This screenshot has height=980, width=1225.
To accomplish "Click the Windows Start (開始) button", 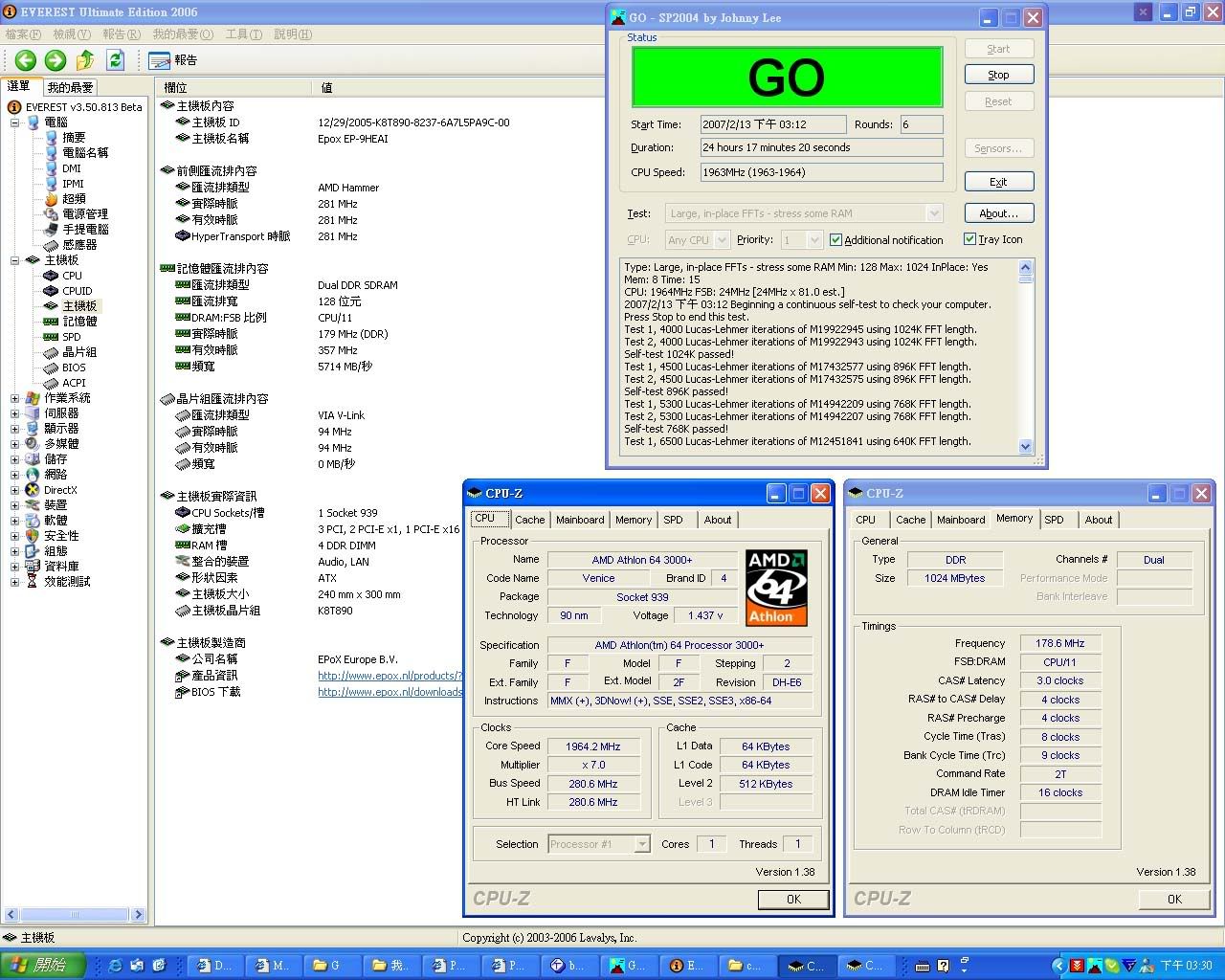I will click(43, 966).
